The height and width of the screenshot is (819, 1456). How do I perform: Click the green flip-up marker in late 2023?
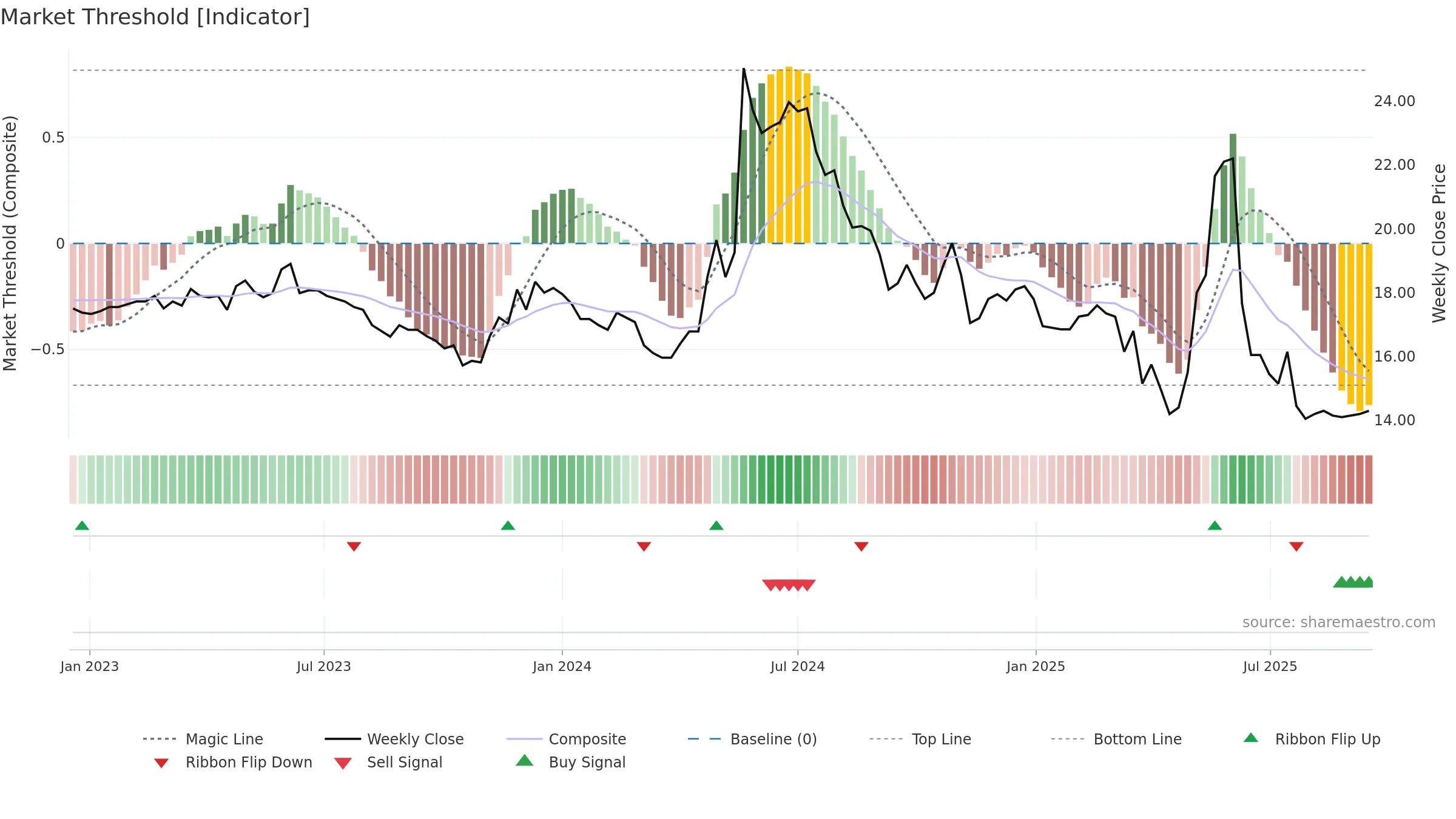[508, 525]
